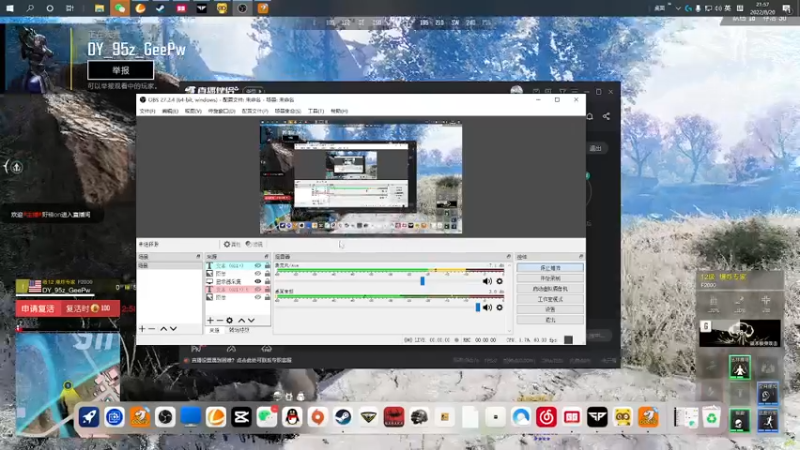Image resolution: width=800 pixels, height=450 pixels.
Task: Click the Start Recording button
Action: (550, 279)
